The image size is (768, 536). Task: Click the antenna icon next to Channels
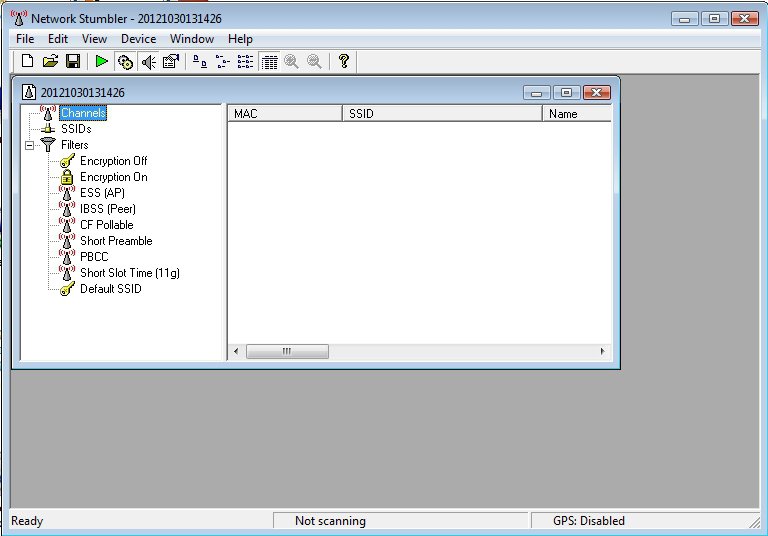click(x=48, y=113)
